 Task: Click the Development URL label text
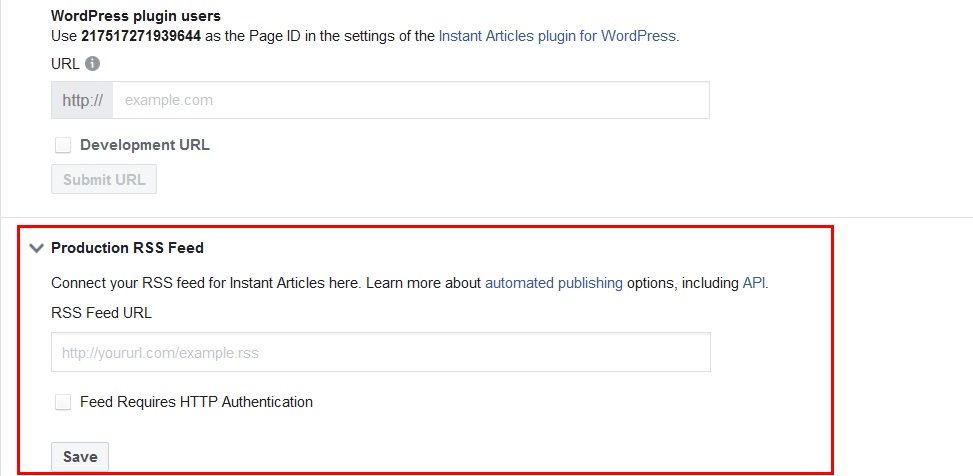[144, 145]
